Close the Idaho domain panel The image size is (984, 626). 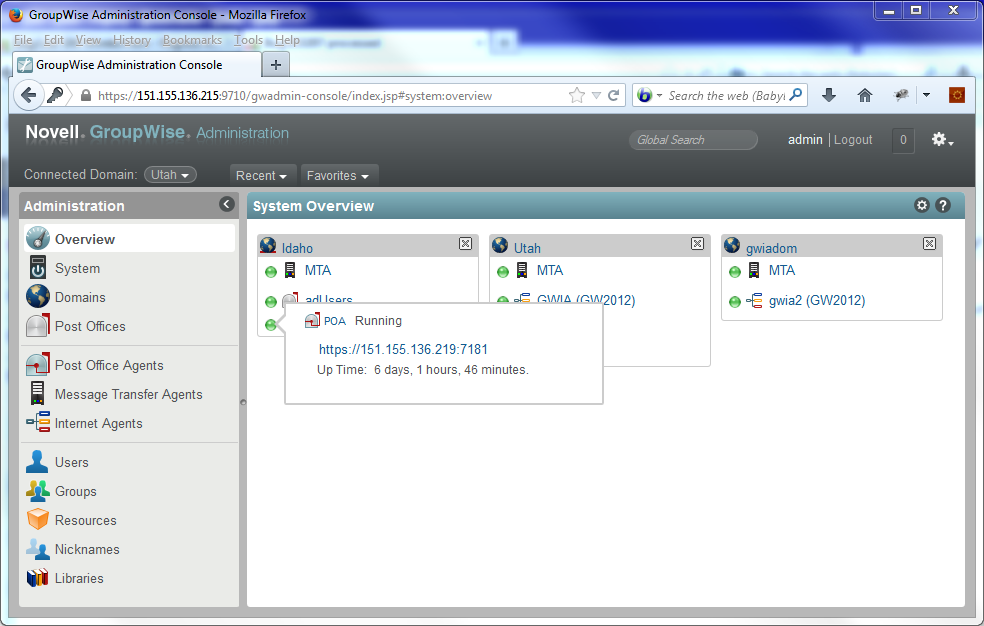point(465,243)
